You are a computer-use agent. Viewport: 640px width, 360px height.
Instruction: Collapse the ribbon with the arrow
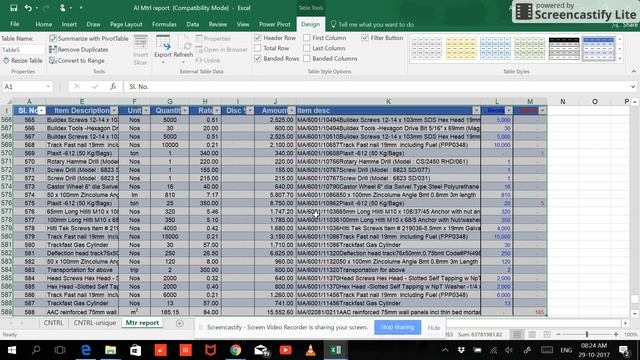click(633, 71)
